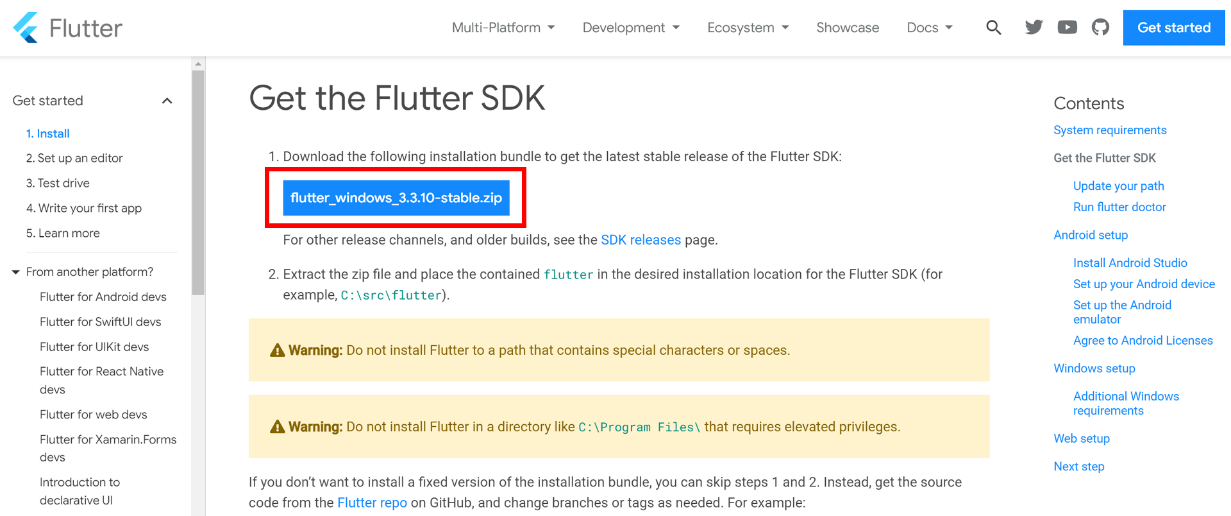Open Flutter for SwiftUI devs page

[x=100, y=322]
